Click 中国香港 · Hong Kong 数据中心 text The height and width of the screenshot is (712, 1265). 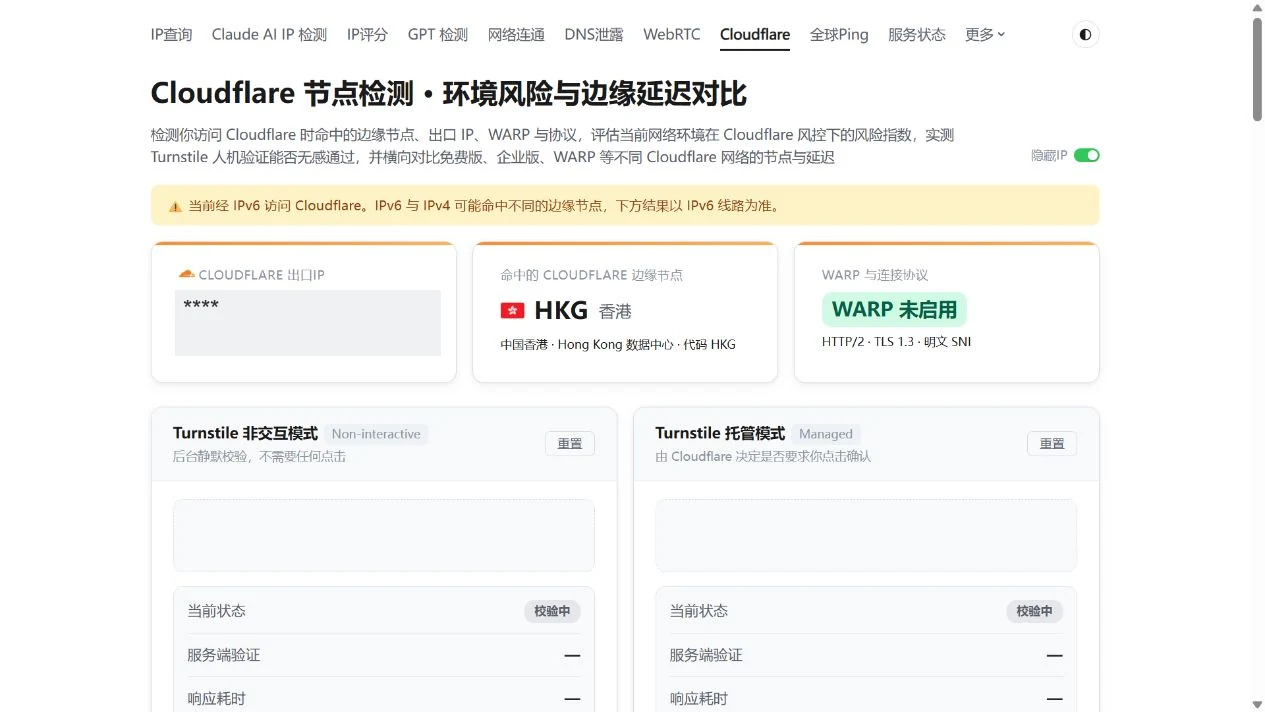click(618, 344)
